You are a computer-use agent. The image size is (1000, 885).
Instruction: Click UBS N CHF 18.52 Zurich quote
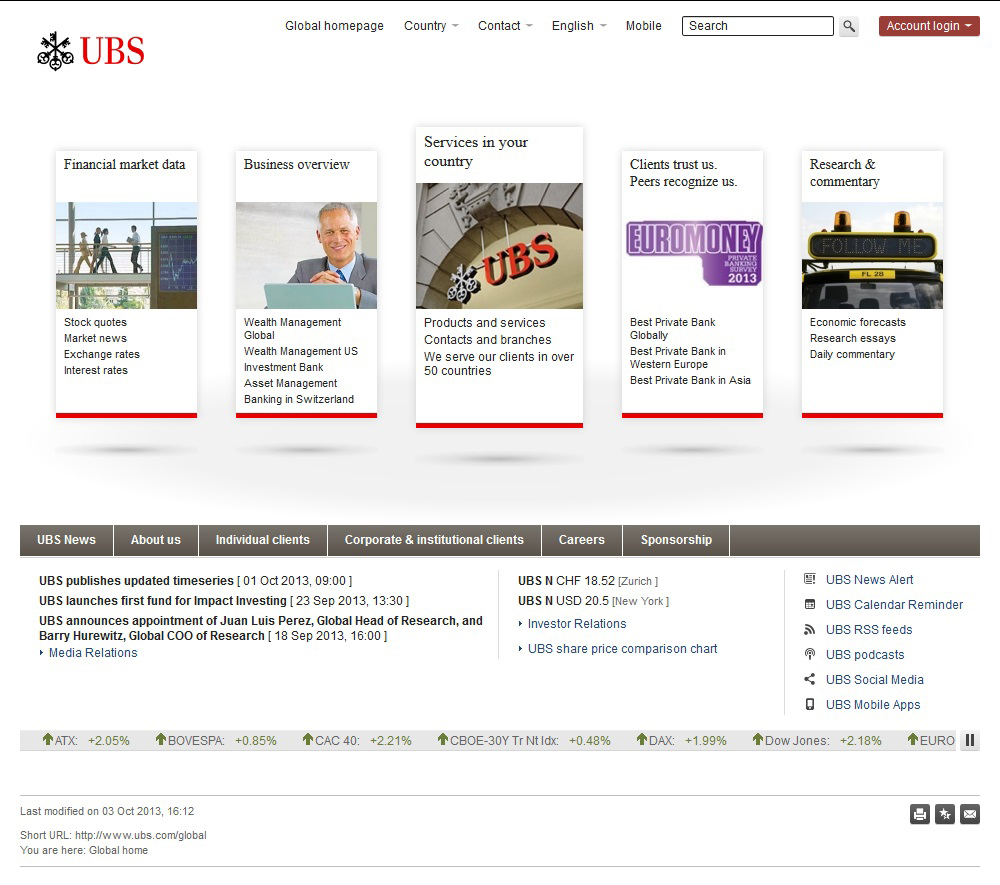pos(588,581)
